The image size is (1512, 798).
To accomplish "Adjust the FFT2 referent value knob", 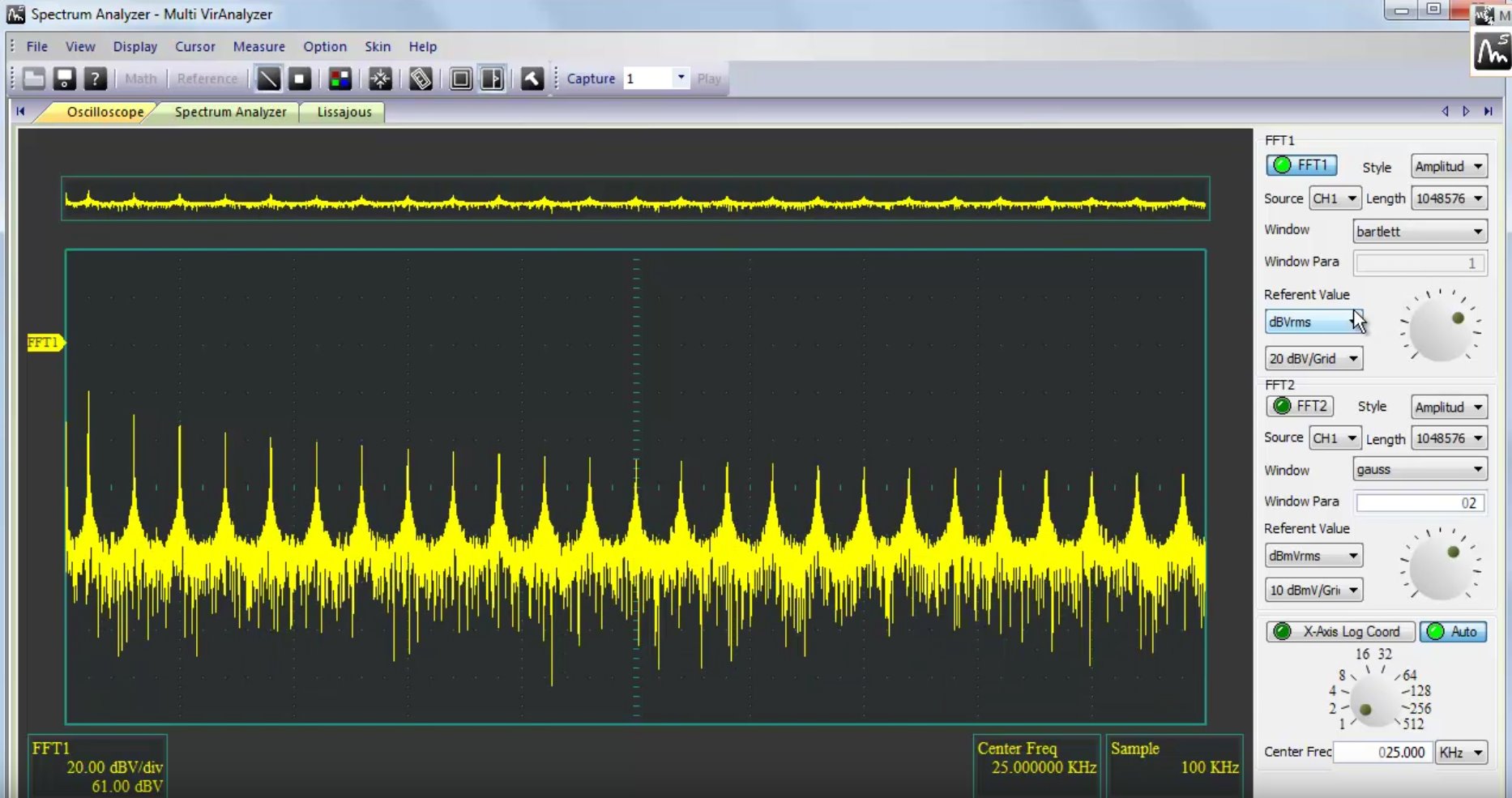I will [x=1441, y=565].
